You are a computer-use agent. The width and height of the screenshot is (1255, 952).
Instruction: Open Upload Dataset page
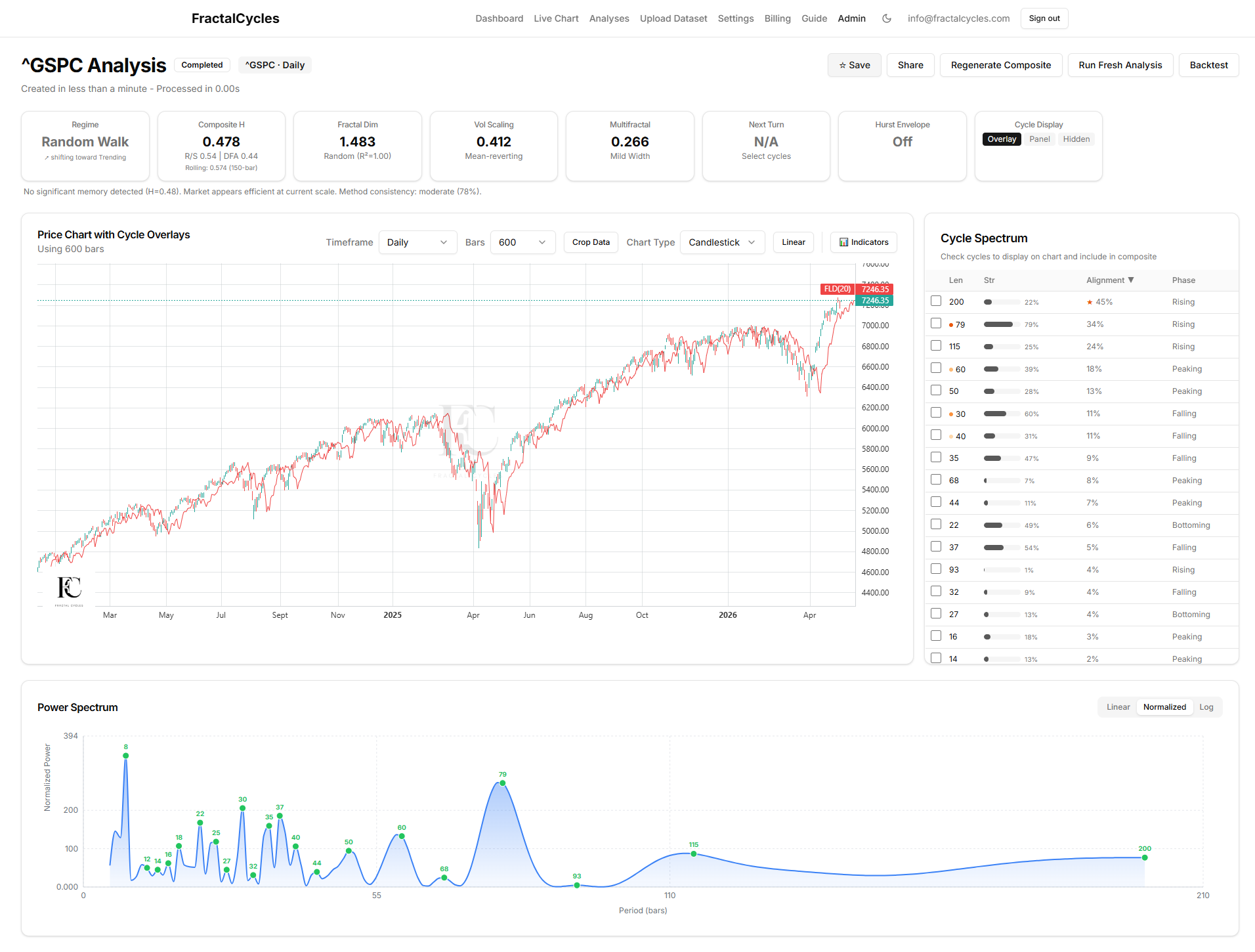point(673,18)
